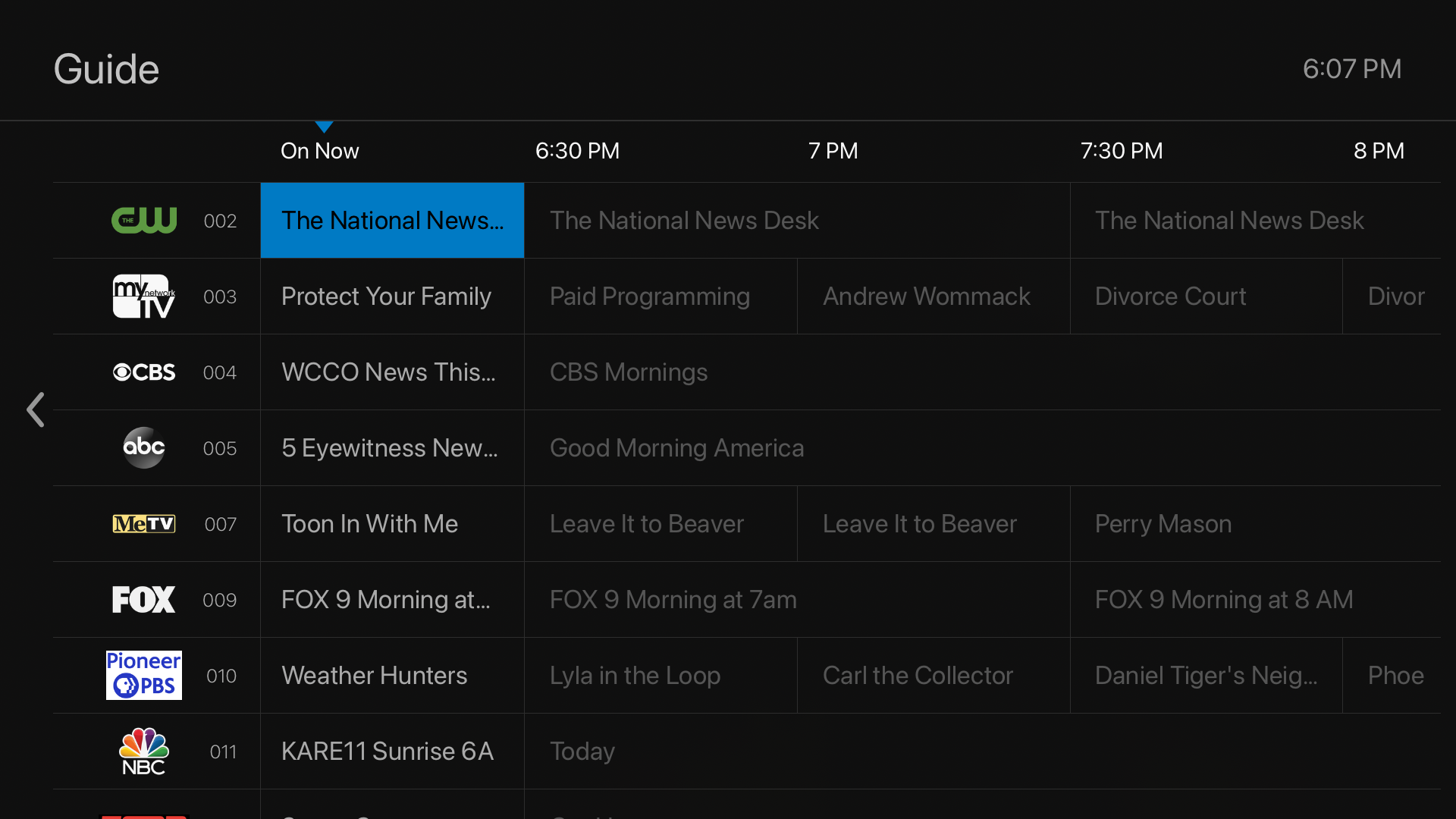
Task: Select the NBC channel logo
Action: [144, 751]
